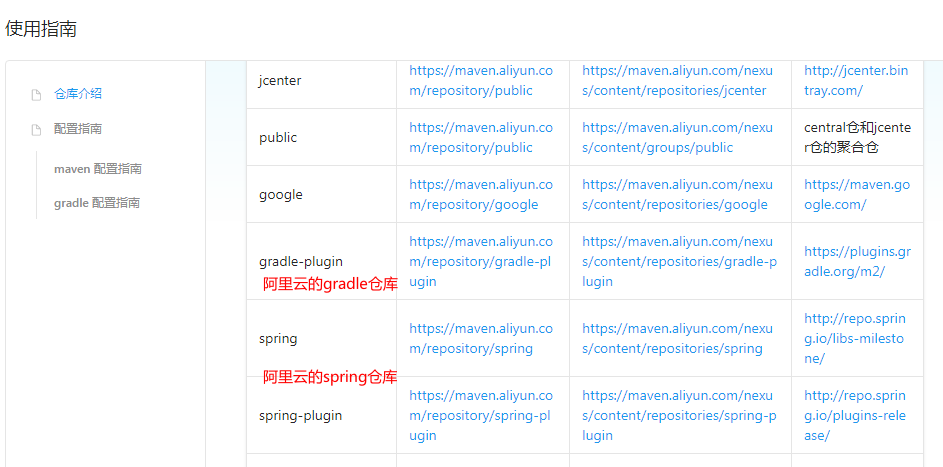Open the nexus/content/repositories/spring link
This screenshot has height=467, width=943.
coord(678,338)
